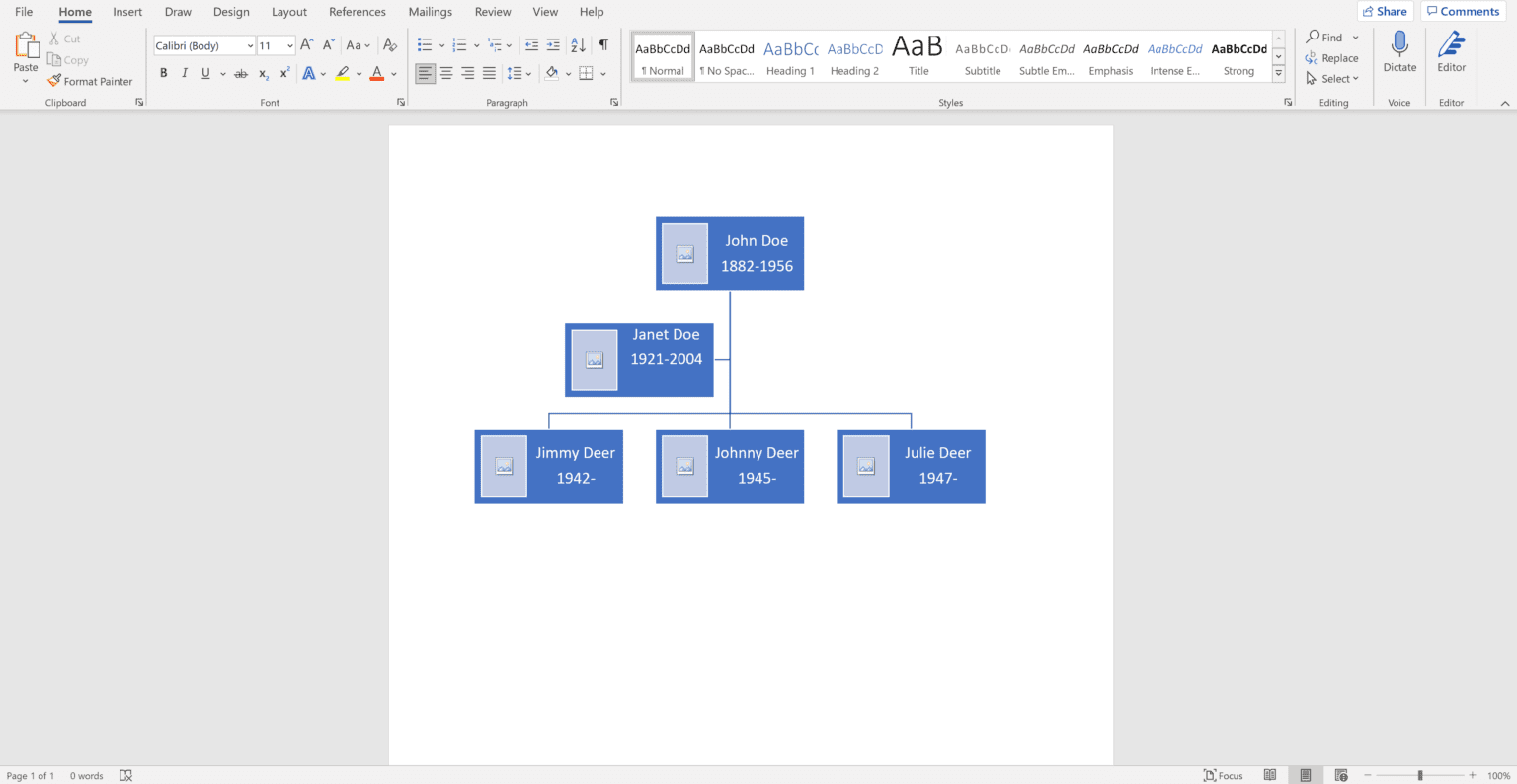Viewport: 1517px width, 784px height.
Task: Click the Share button
Action: coord(1385,11)
